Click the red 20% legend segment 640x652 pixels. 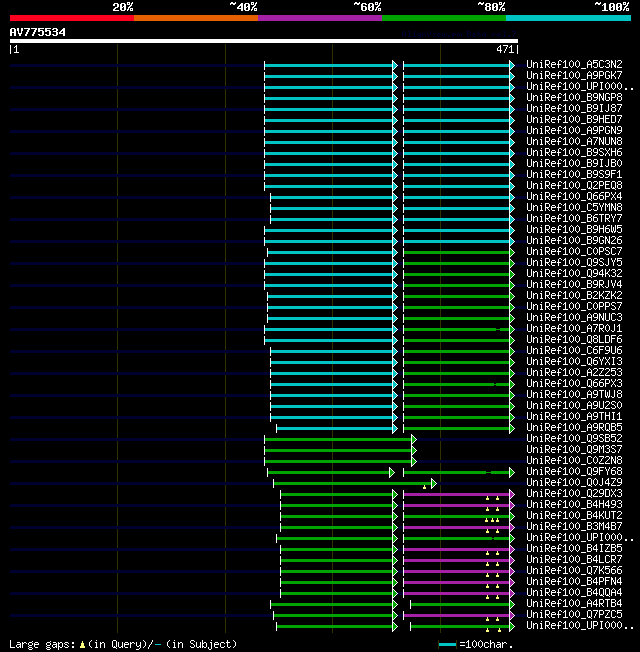(x=72, y=18)
